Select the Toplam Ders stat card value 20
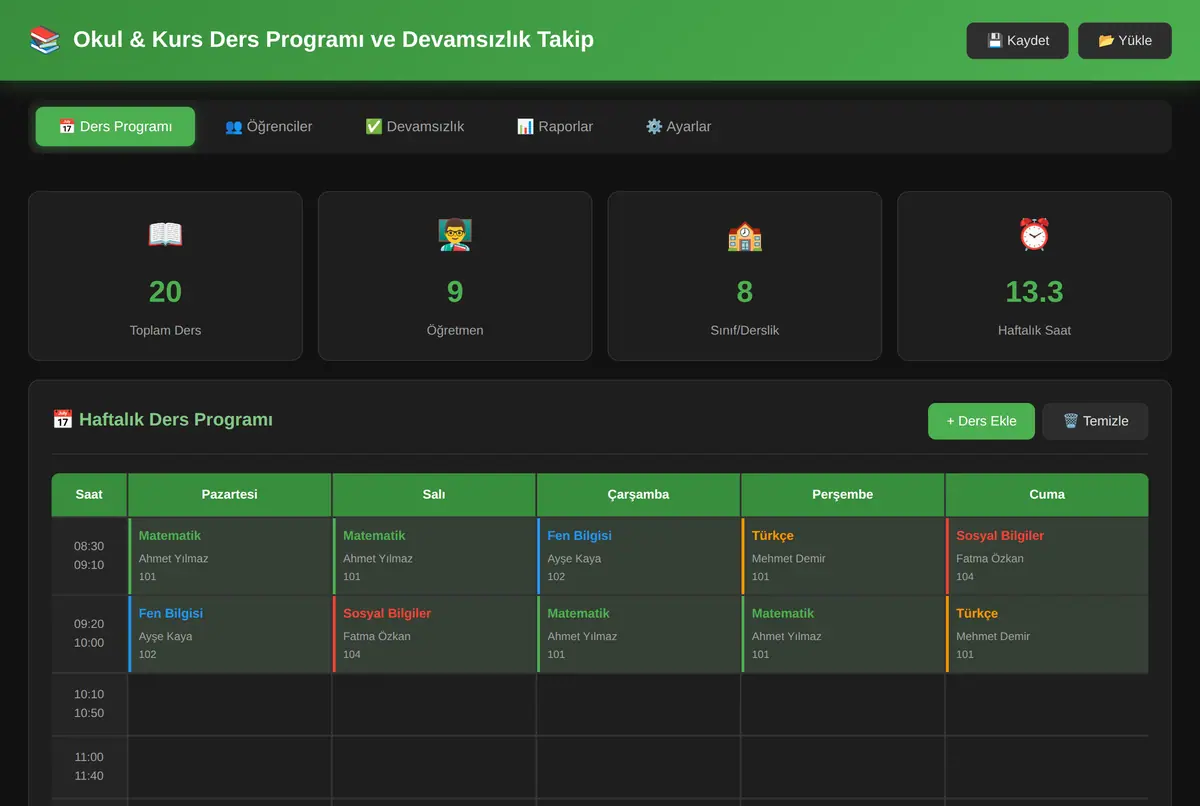1200x806 pixels. pyautogui.click(x=165, y=292)
